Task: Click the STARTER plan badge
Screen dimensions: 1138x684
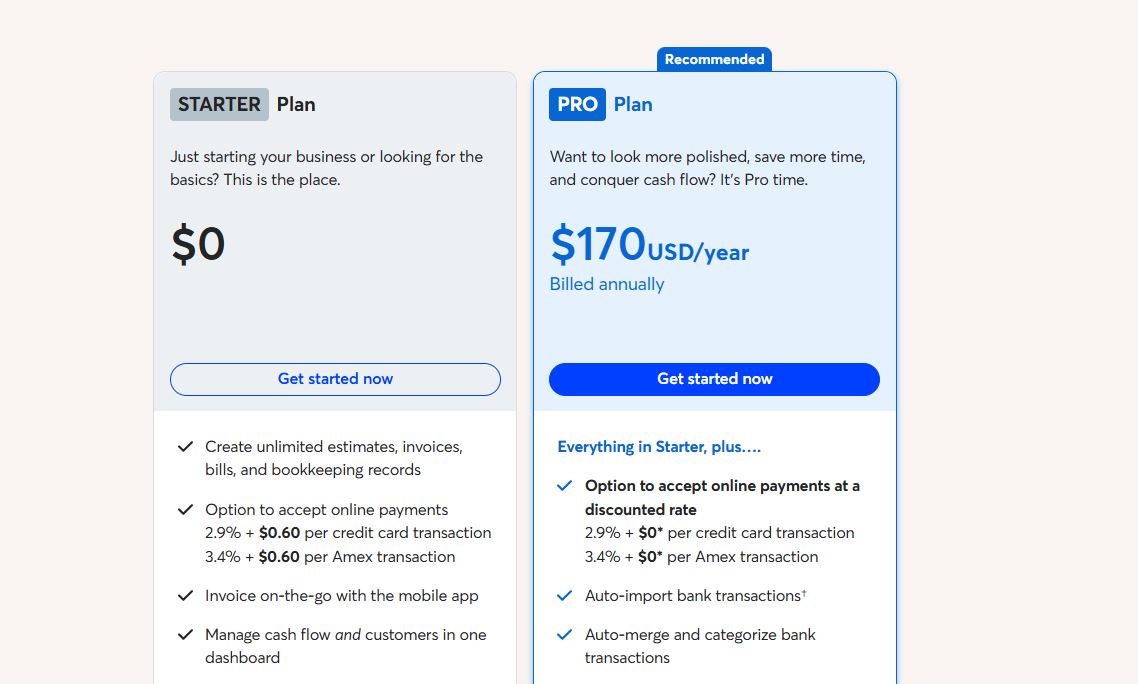Action: point(219,104)
